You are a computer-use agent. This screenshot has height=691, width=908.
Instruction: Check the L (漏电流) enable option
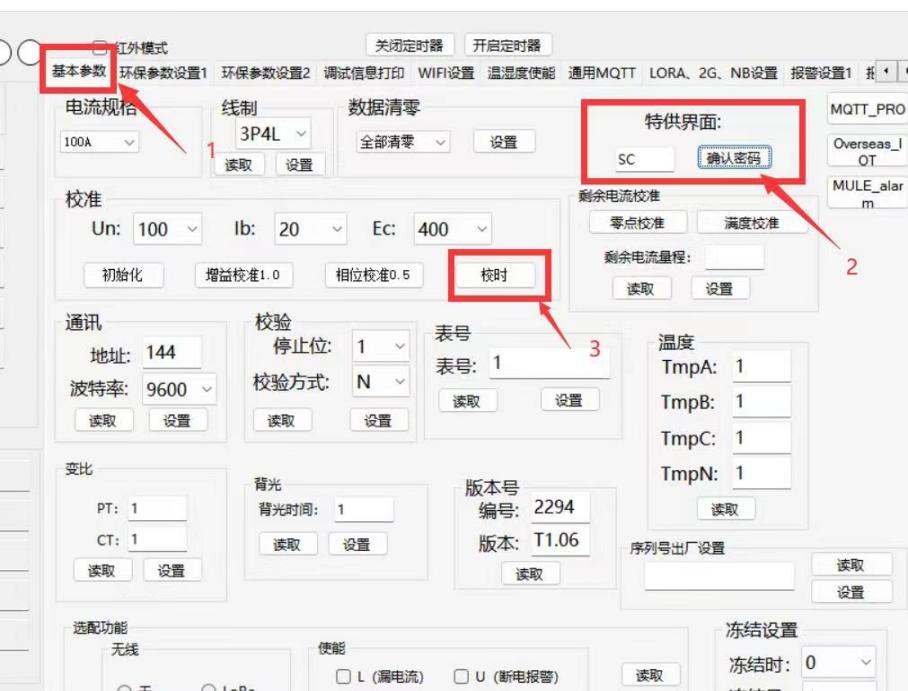[343, 677]
